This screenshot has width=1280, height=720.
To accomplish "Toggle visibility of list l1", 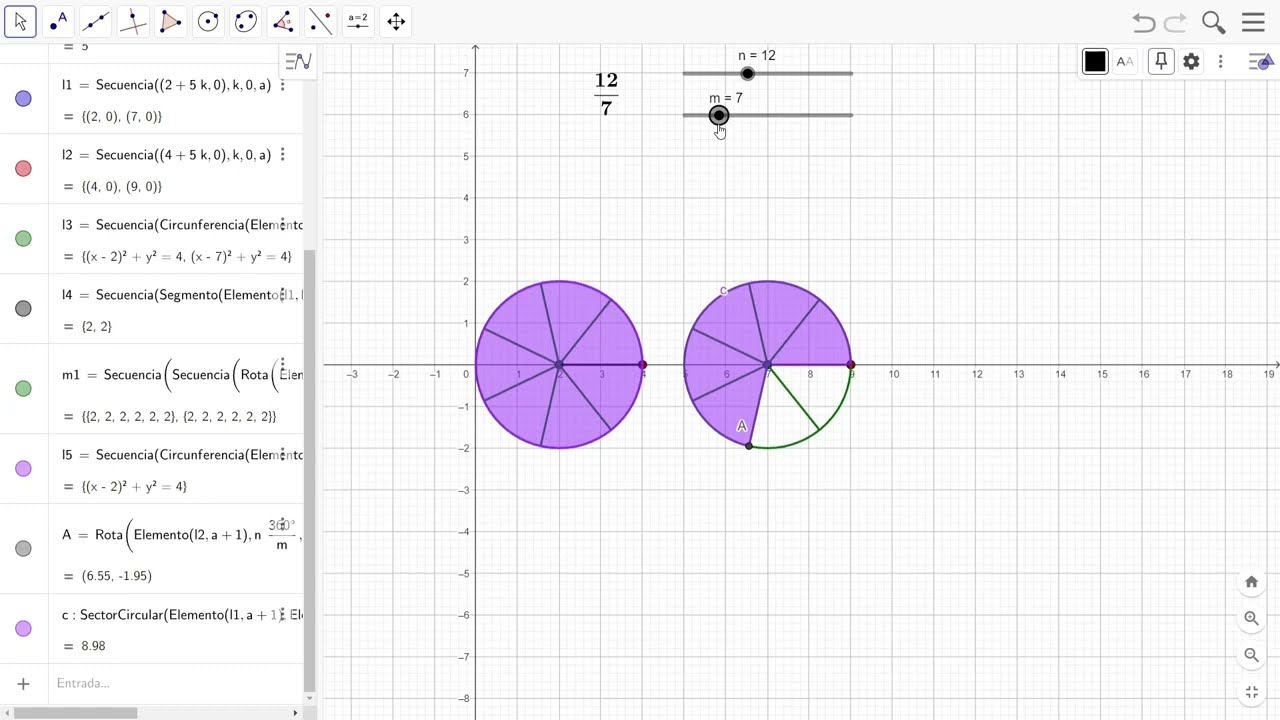I will 23,98.
